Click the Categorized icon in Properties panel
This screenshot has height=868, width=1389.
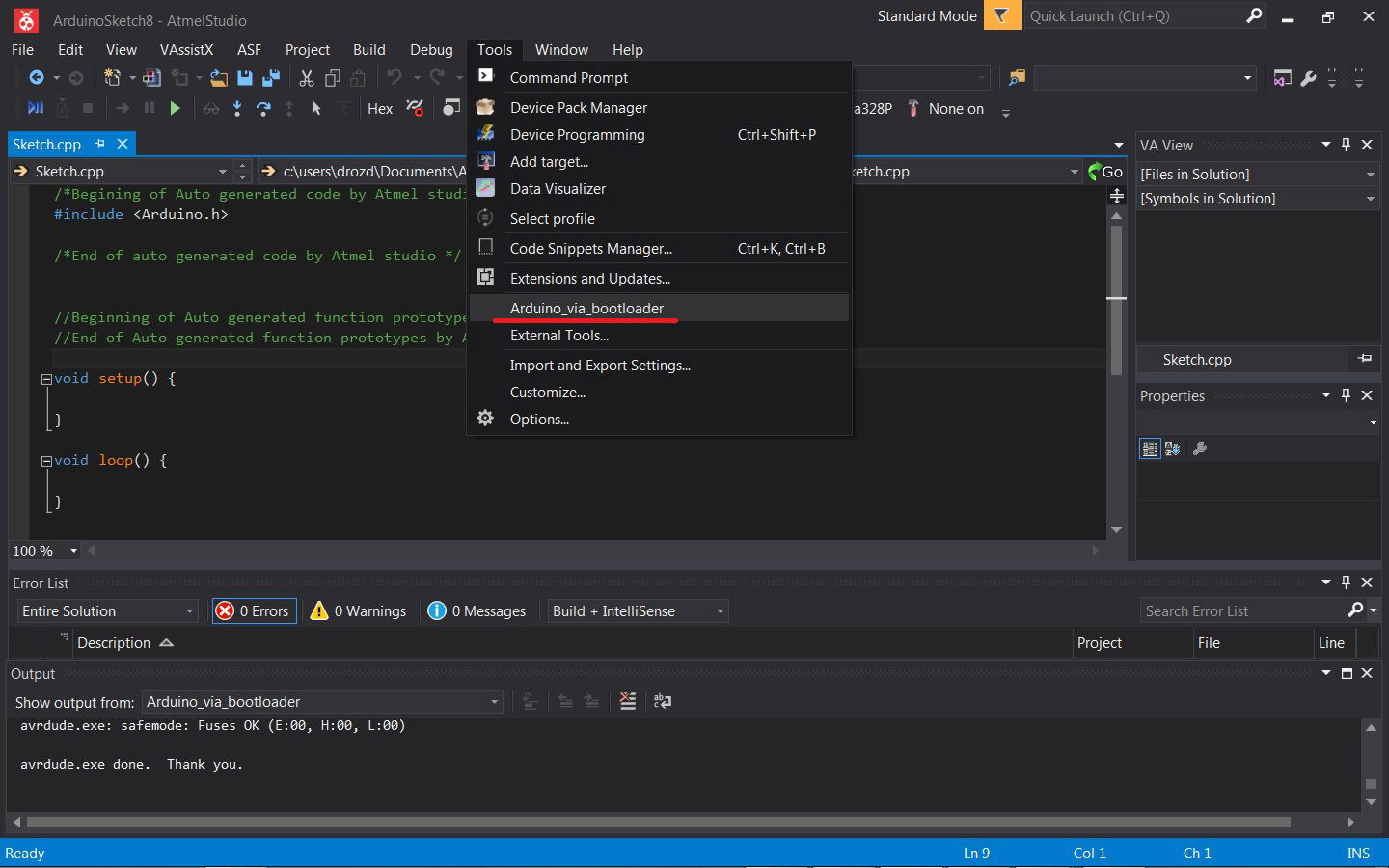point(1150,448)
